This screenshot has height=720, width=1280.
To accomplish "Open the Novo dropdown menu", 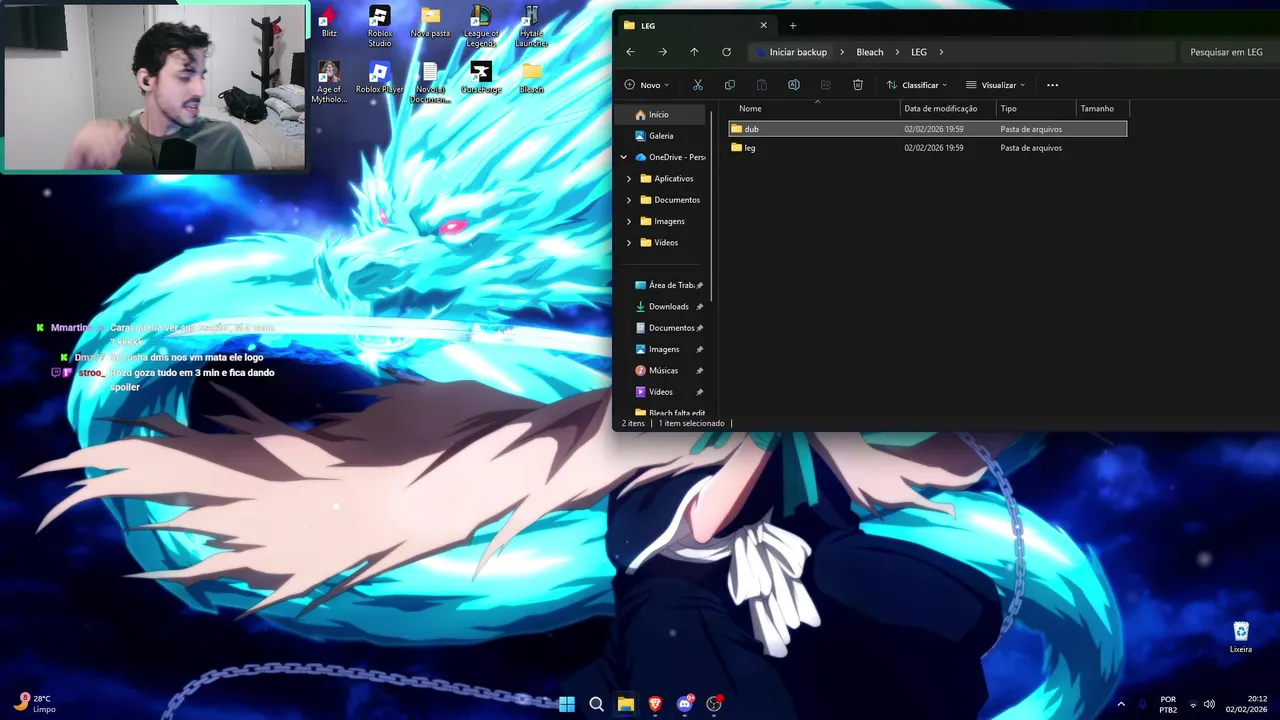I will point(647,85).
